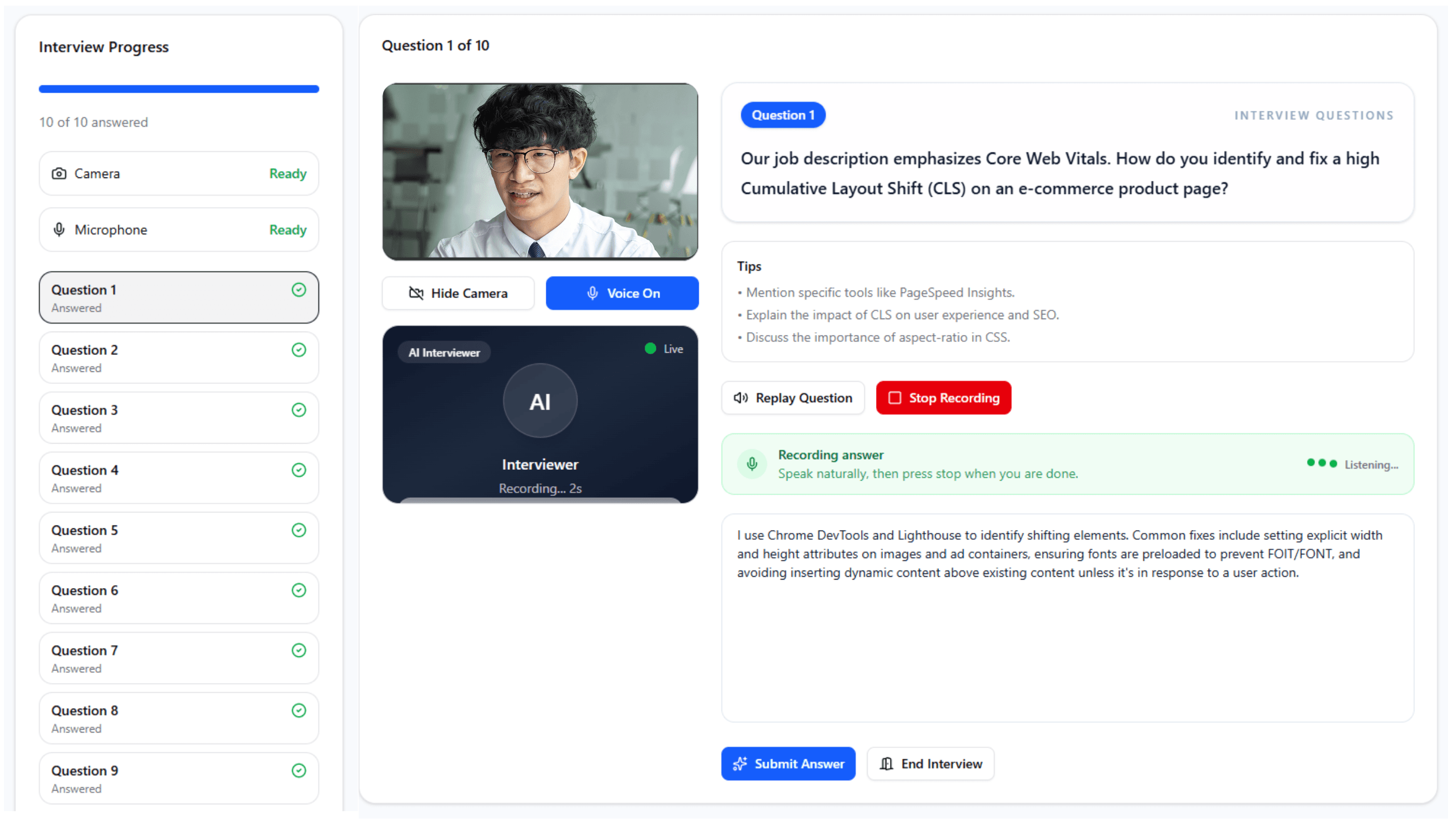This screenshot has width=1456, height=819.
Task: Click the blue interview progress bar
Action: pyautogui.click(x=179, y=89)
